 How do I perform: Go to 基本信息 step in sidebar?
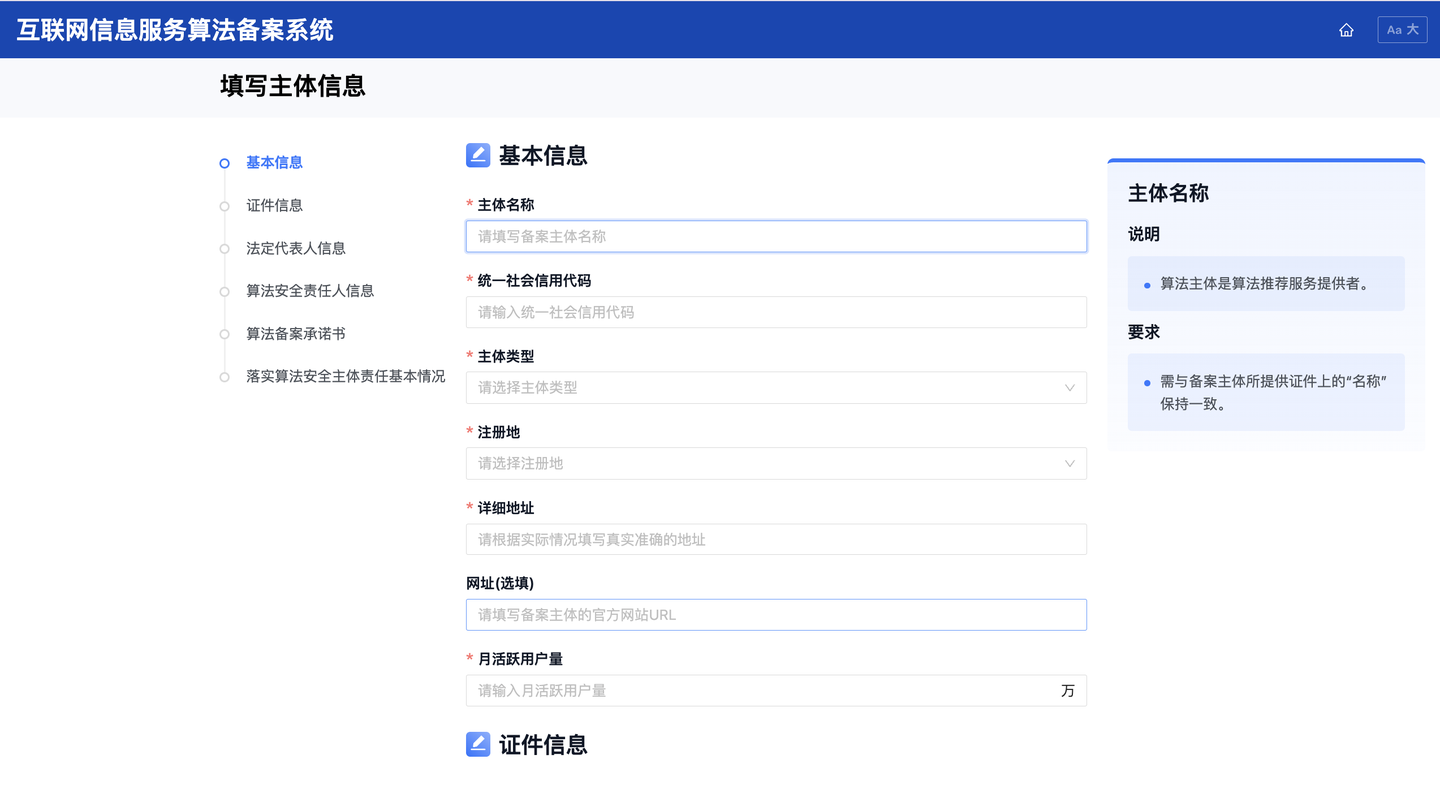[274, 162]
